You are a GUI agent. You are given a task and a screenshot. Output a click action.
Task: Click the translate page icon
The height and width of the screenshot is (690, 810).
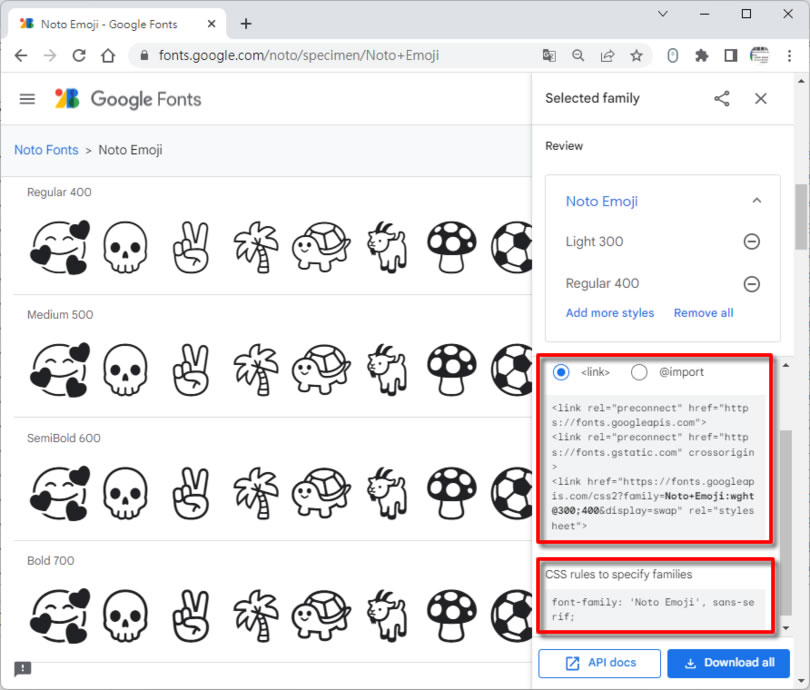(549, 55)
